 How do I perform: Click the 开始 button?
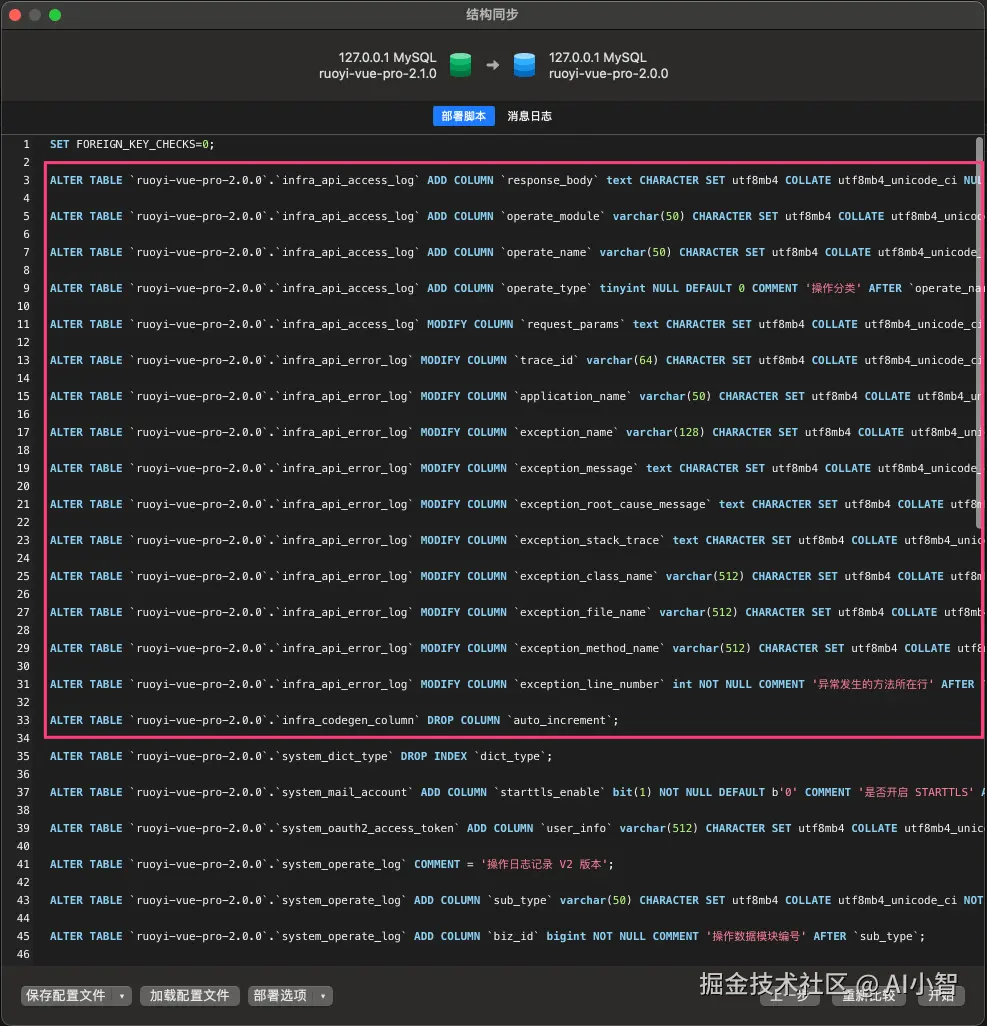(941, 995)
